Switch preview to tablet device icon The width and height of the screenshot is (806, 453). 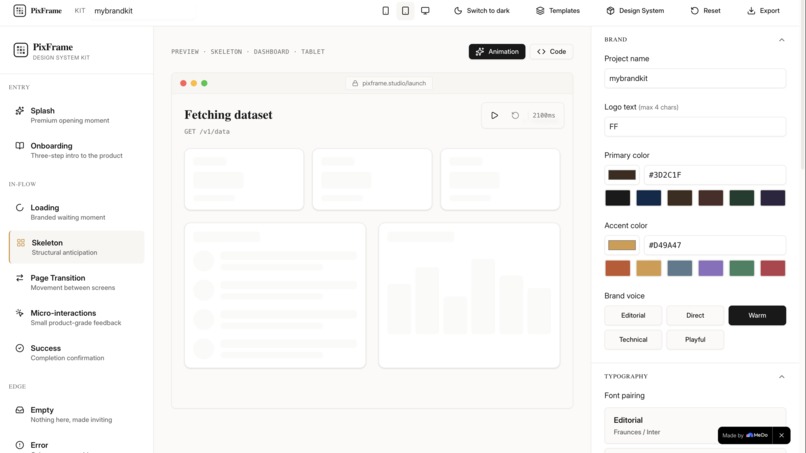point(406,11)
